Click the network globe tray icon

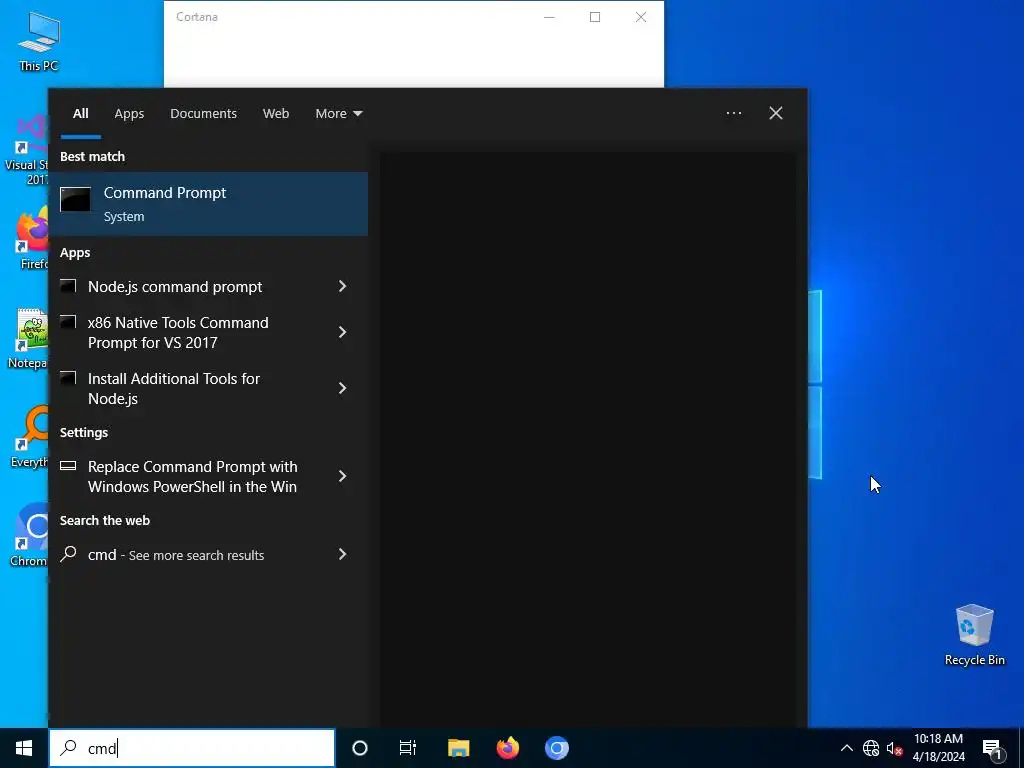click(x=871, y=748)
